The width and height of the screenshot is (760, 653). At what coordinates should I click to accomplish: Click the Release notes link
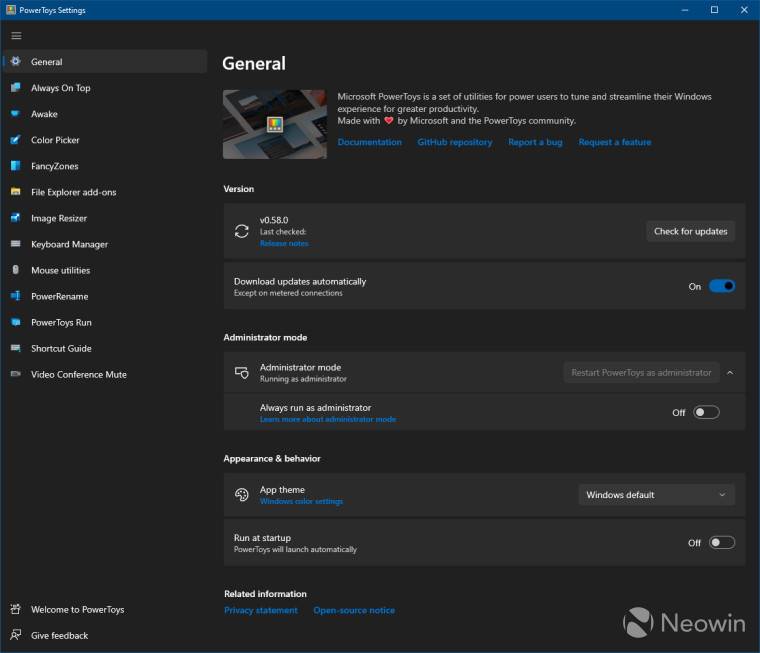click(284, 243)
